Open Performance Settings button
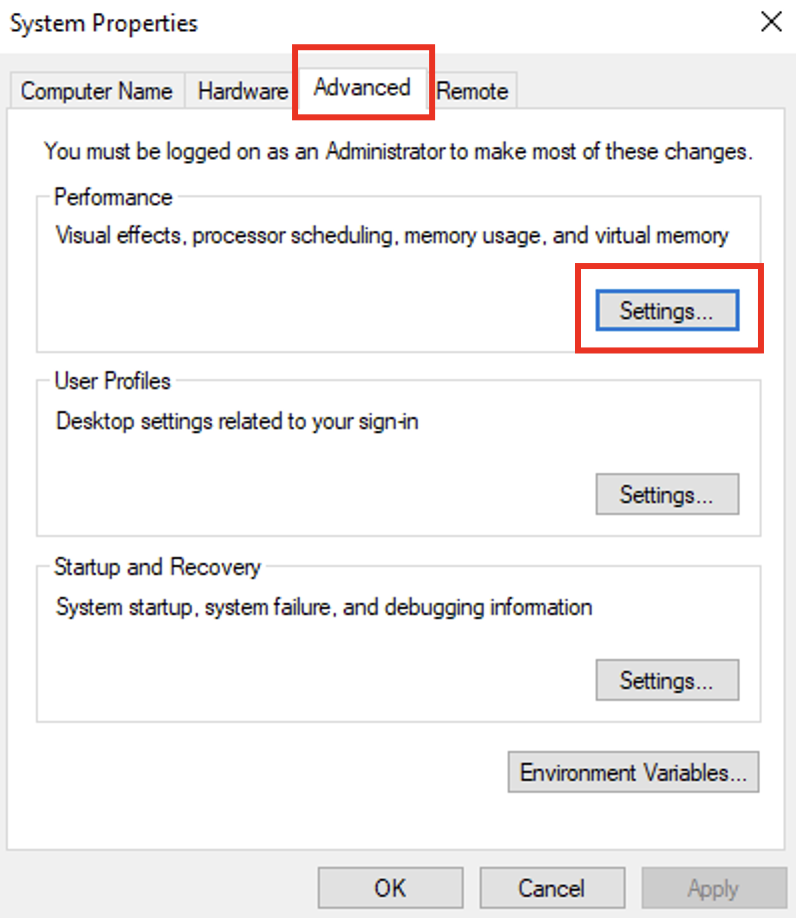The height and width of the screenshot is (918, 796). (x=666, y=310)
